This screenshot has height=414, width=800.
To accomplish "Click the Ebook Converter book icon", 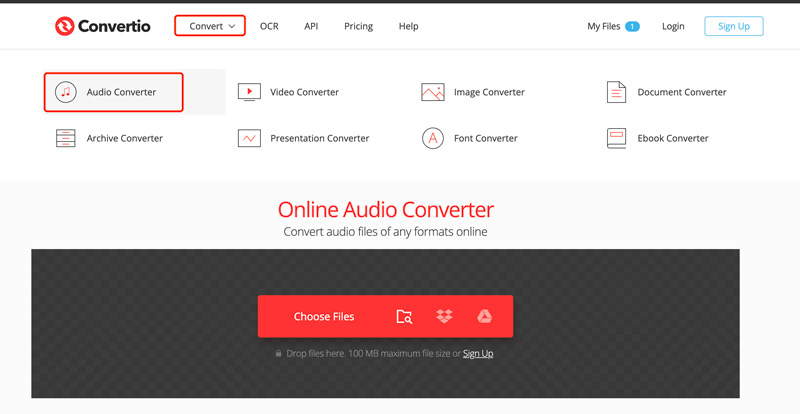I will pyautogui.click(x=616, y=139).
